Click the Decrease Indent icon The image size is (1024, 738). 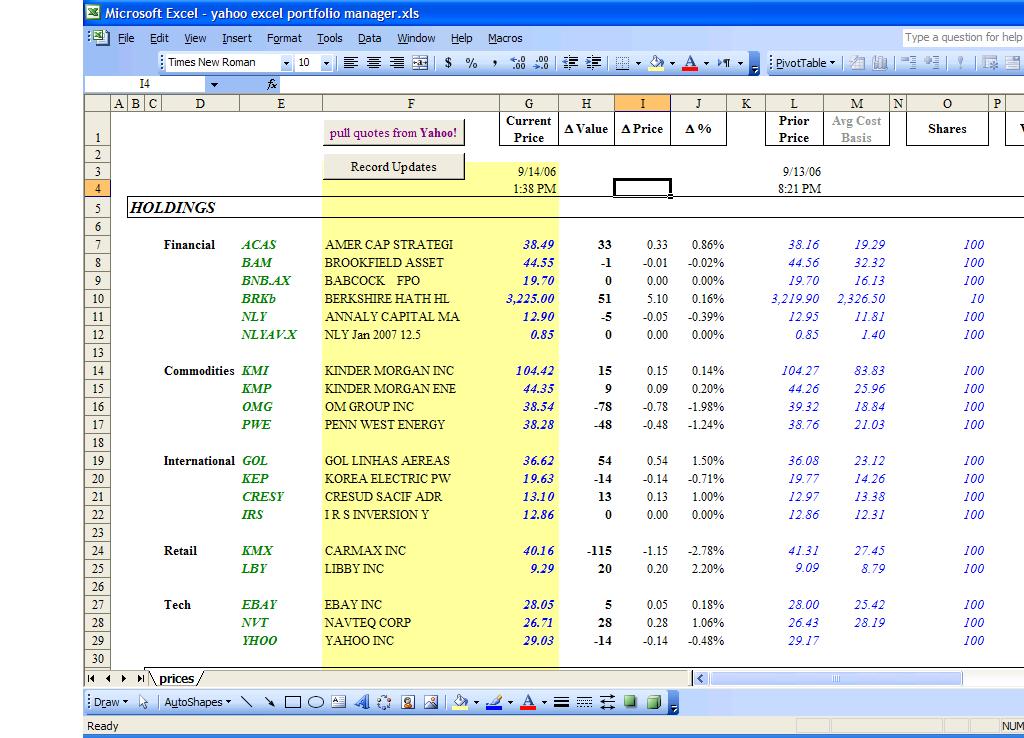pos(570,63)
